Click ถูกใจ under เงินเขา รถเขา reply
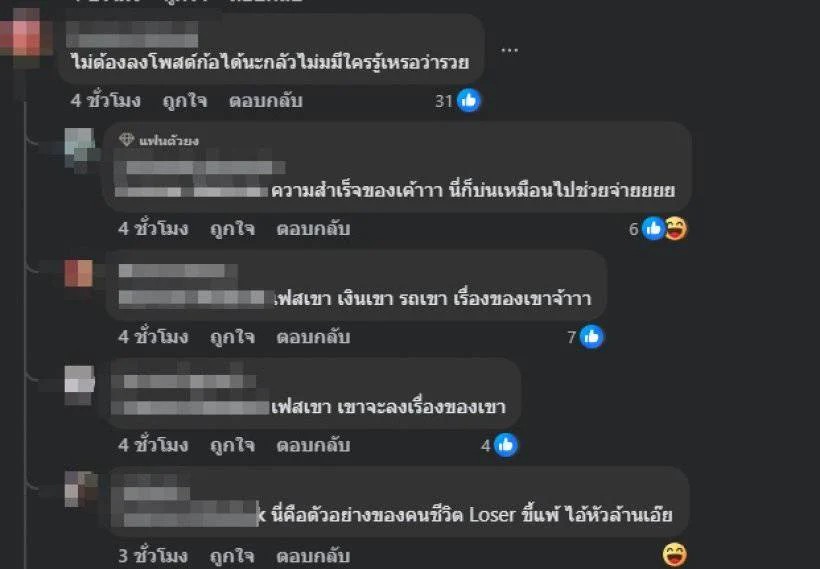 tap(232, 337)
